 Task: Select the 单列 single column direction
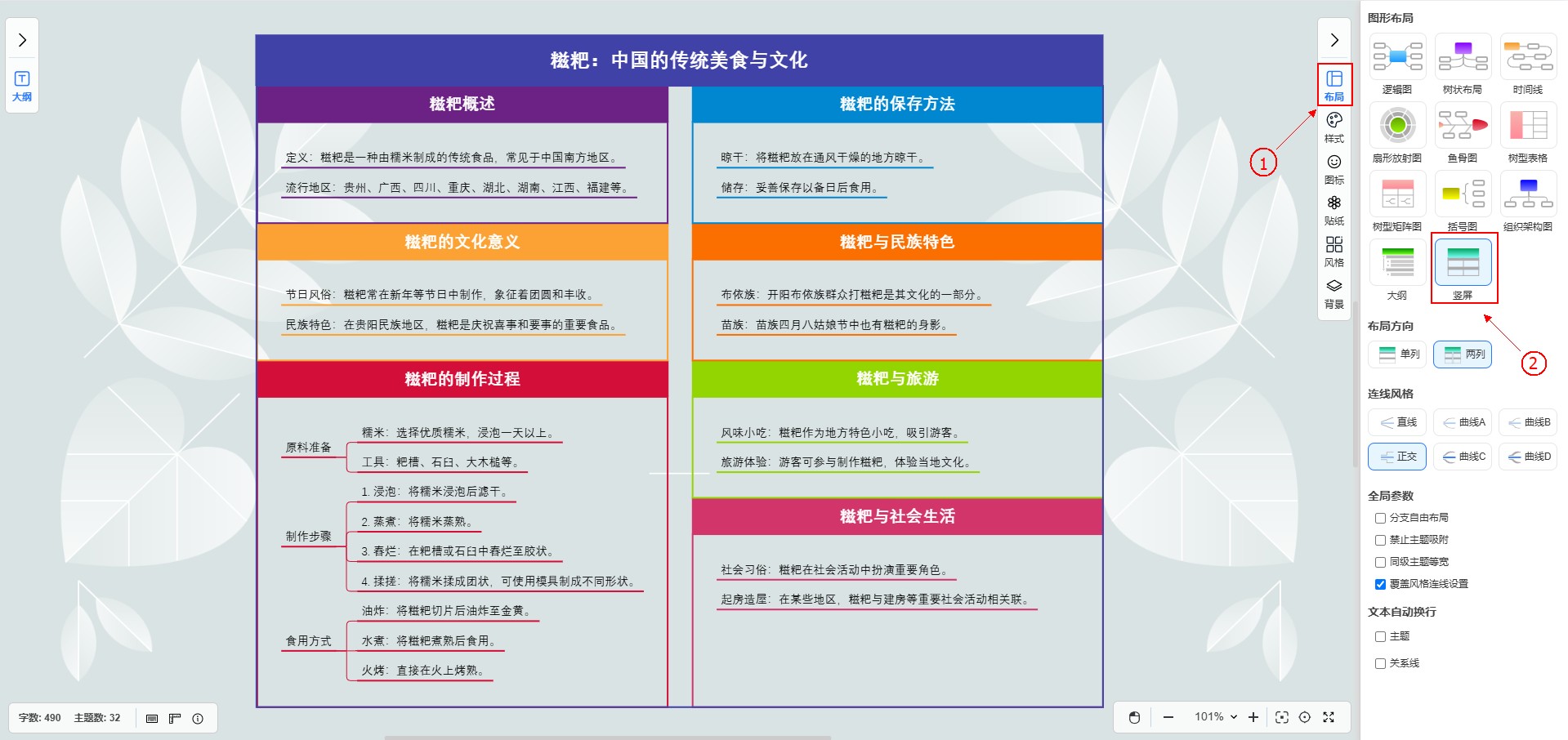click(1398, 354)
